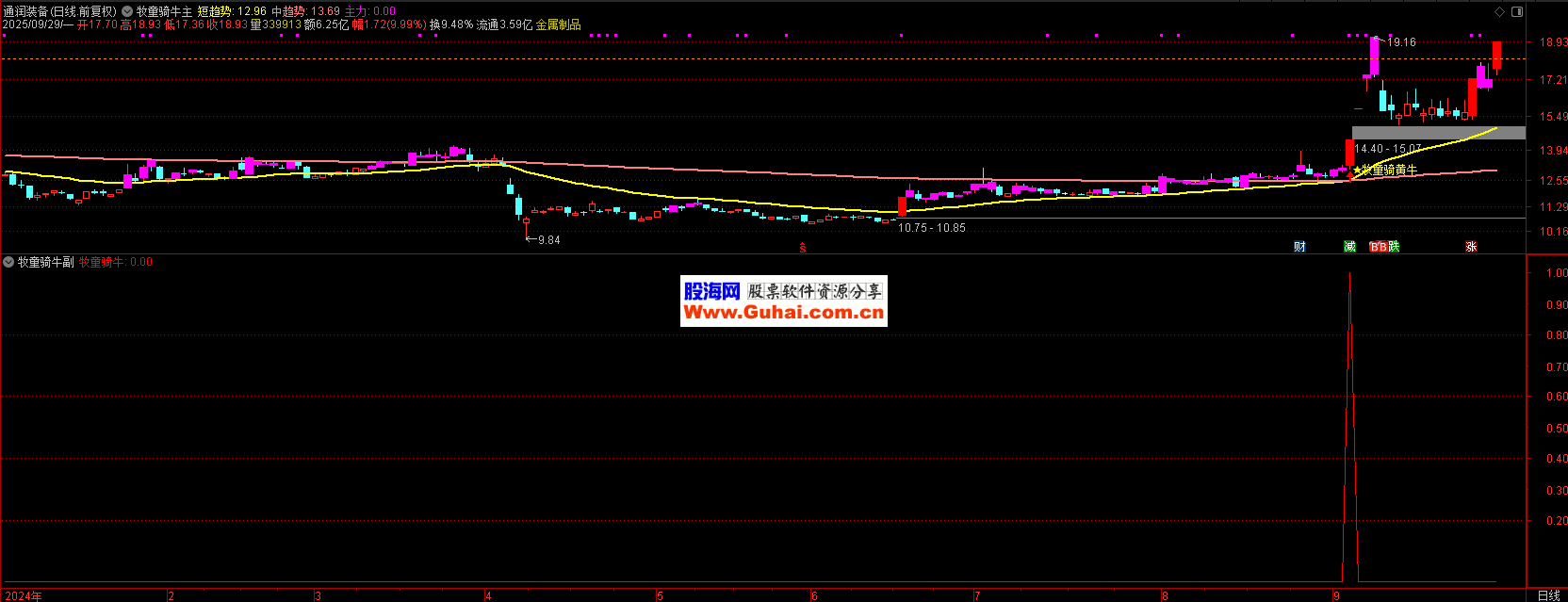Open the Www.Guhai.com.cn watermark banner

[x=783, y=301]
